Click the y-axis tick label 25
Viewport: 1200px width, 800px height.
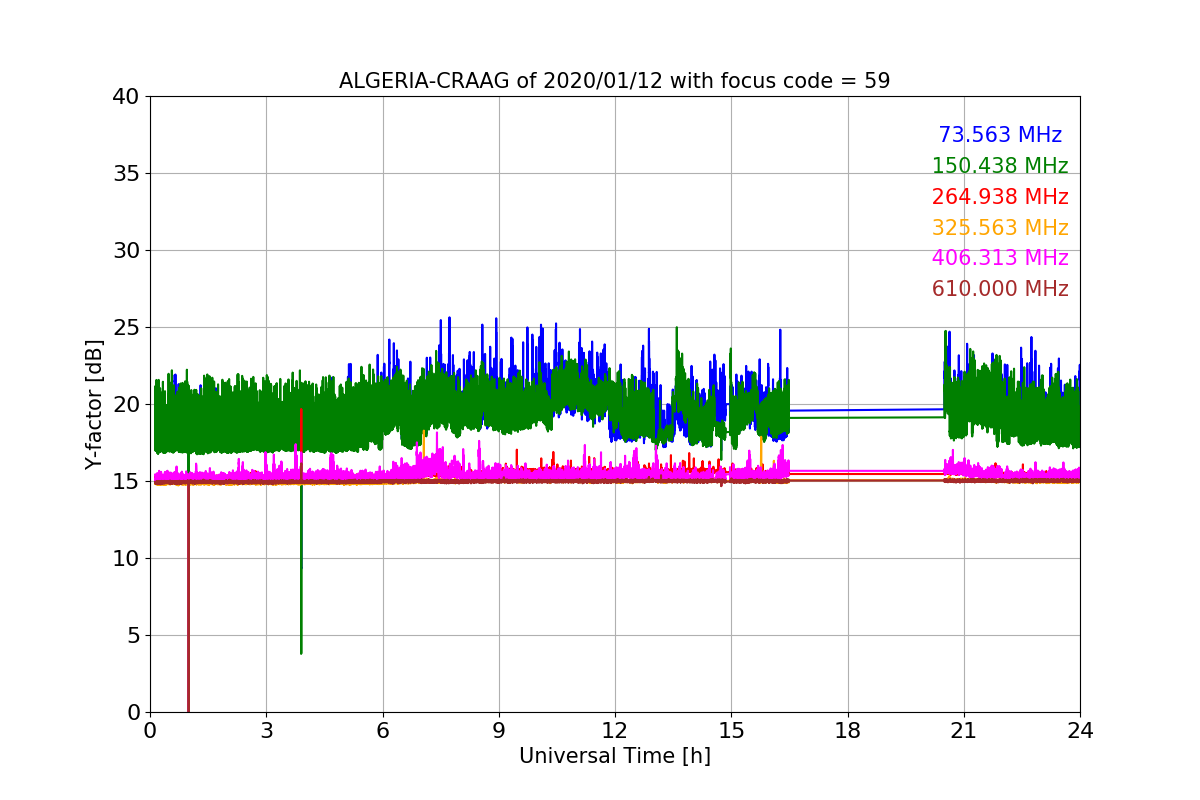tap(126, 328)
